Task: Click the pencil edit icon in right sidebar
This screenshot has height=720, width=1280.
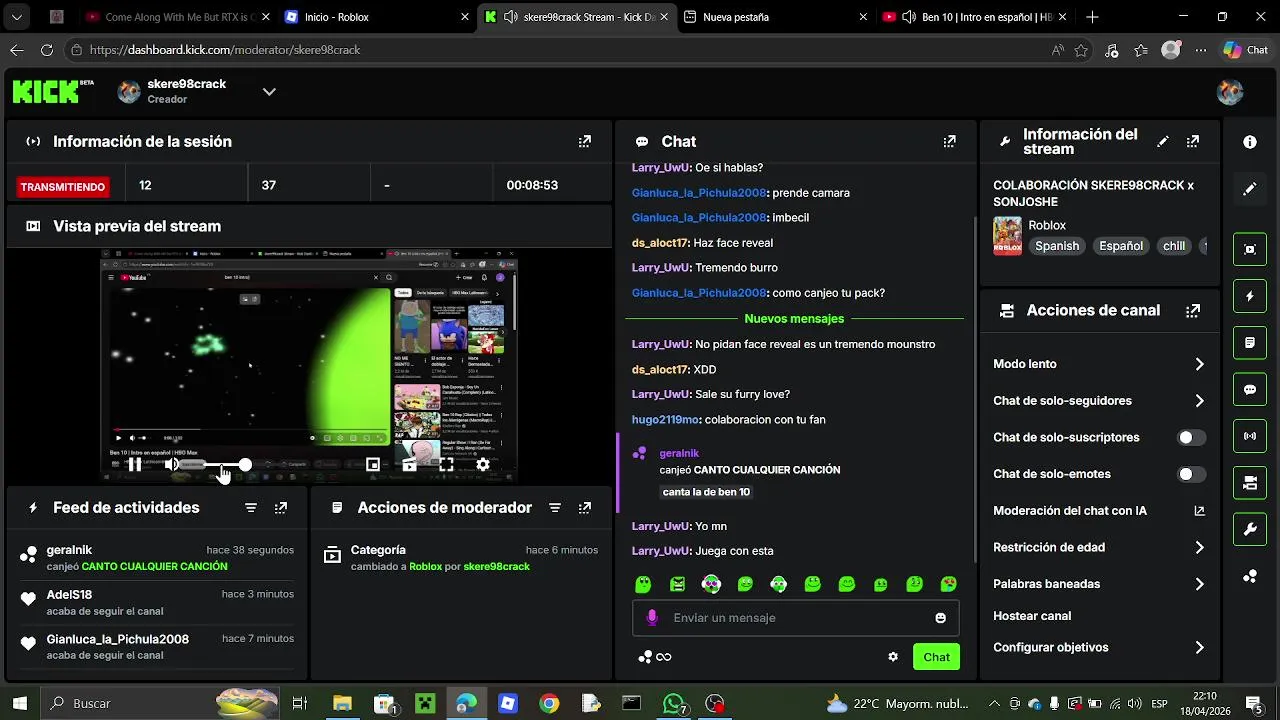Action: point(1250,188)
